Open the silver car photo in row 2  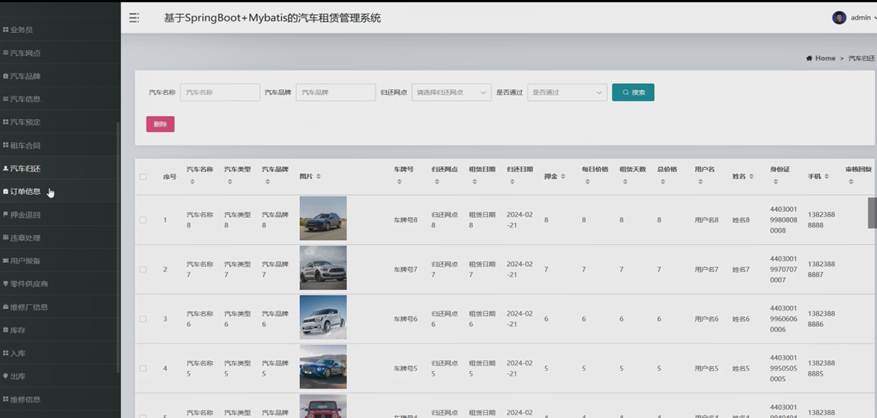coord(323,267)
